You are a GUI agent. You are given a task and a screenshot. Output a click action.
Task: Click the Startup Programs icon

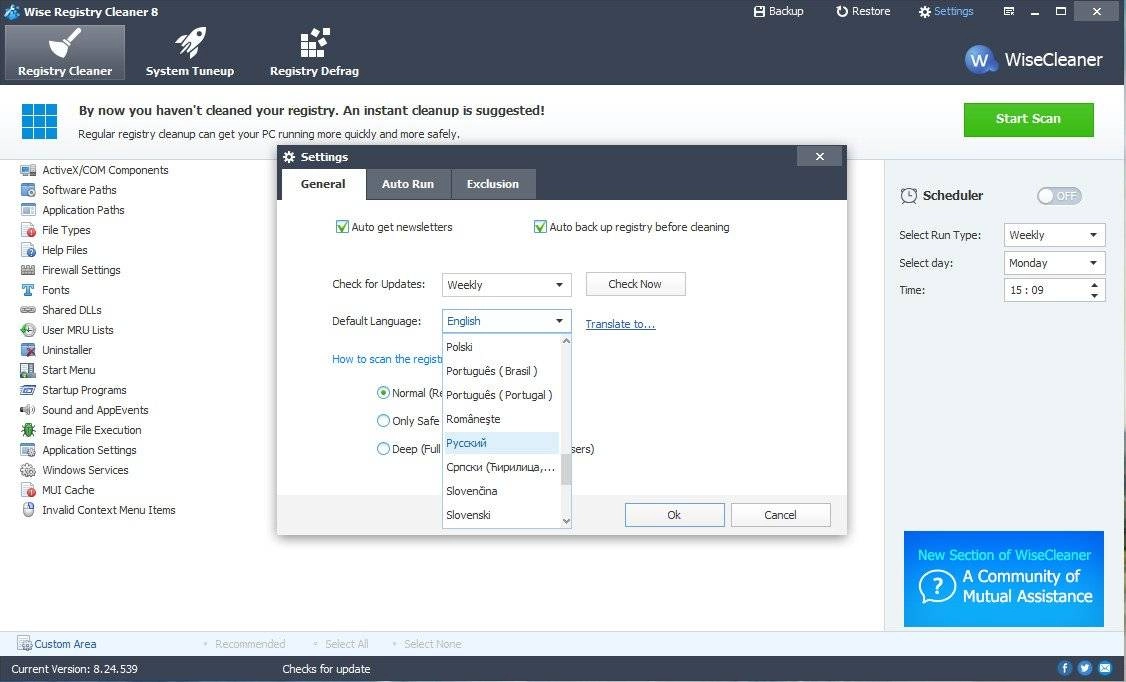pyautogui.click(x=28, y=391)
